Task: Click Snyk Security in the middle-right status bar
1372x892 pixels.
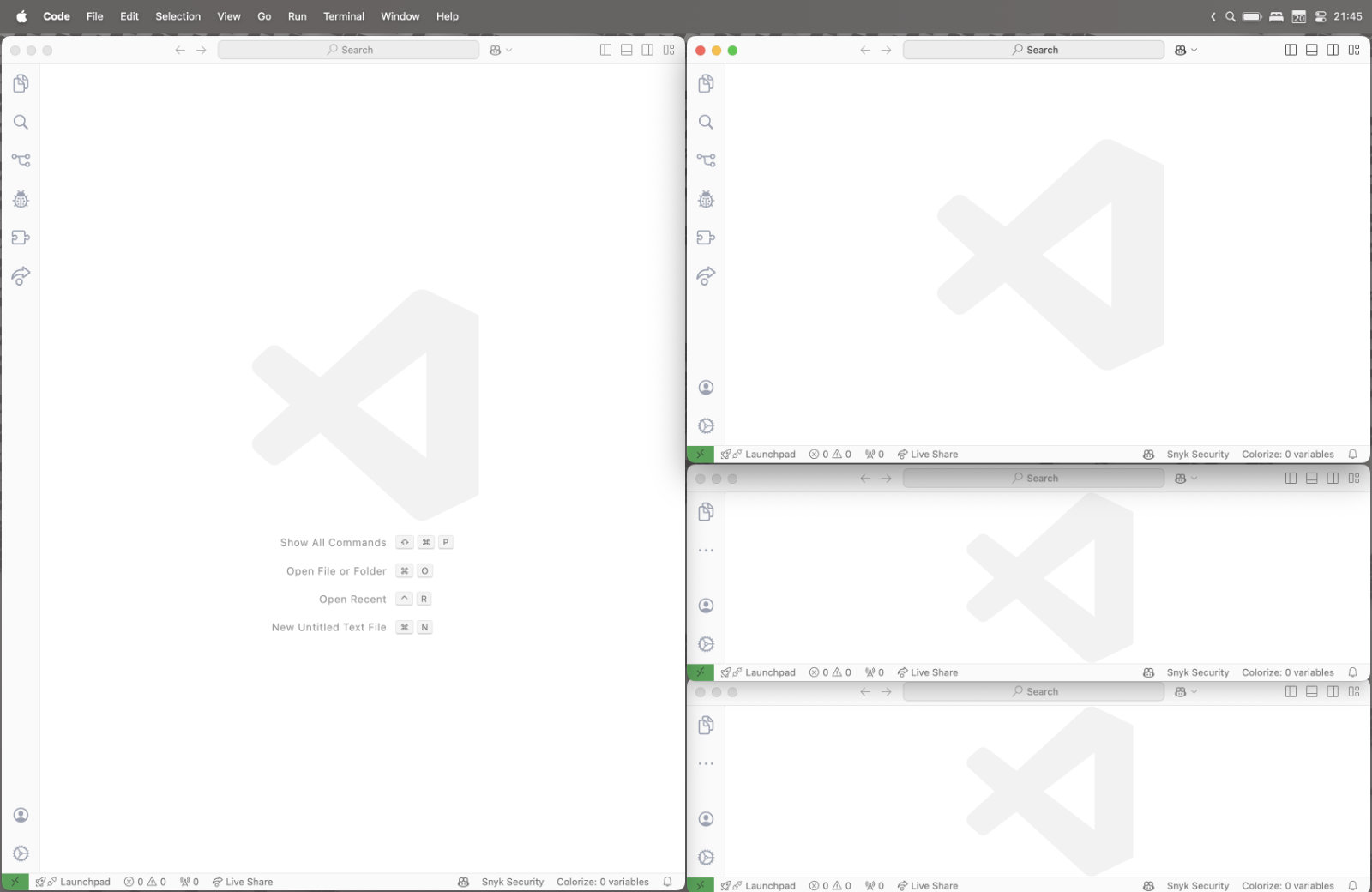Action: 1197,673
